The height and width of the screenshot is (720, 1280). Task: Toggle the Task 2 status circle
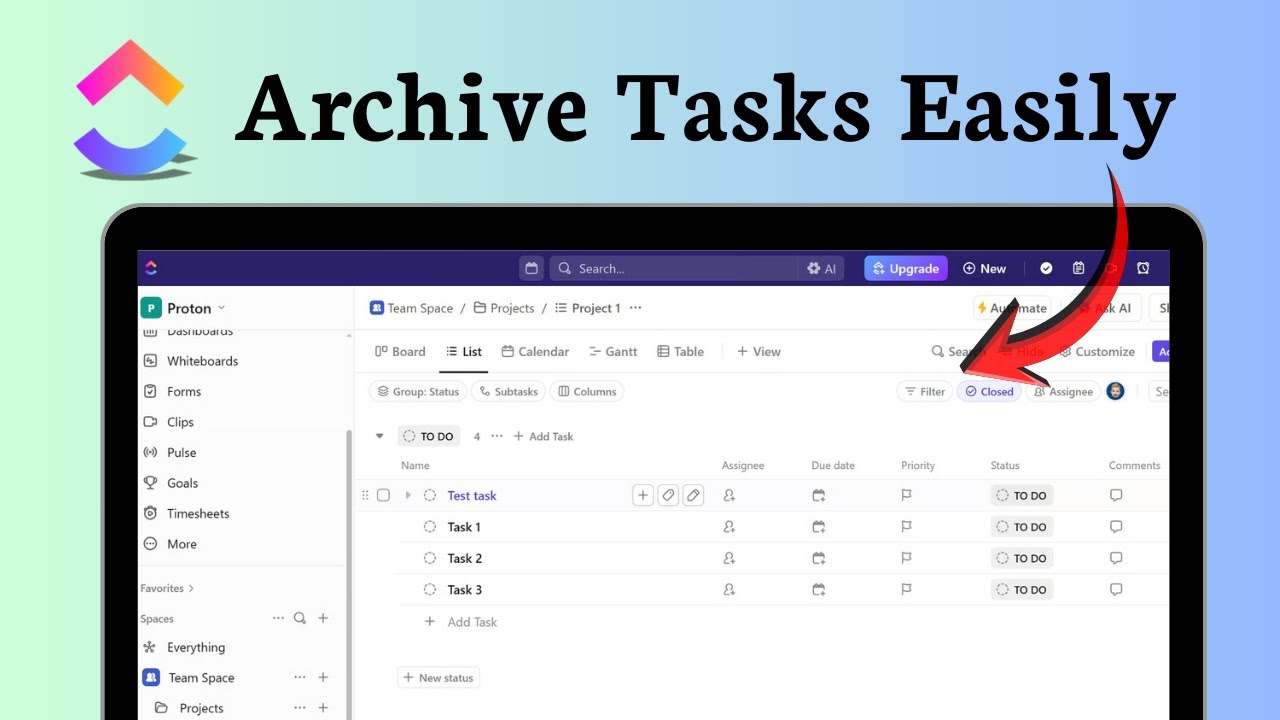[x=430, y=558]
